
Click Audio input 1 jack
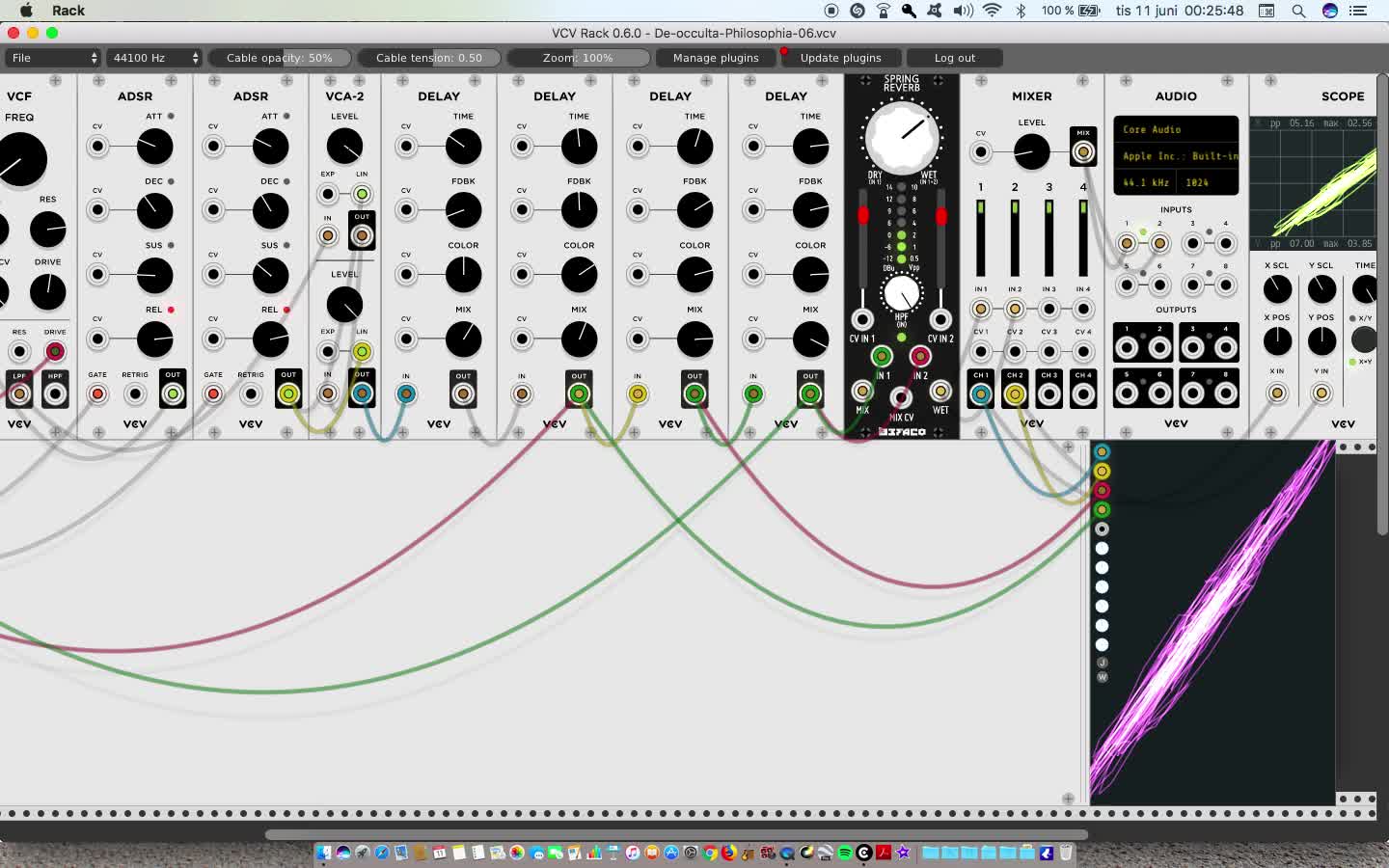[x=1126, y=243]
